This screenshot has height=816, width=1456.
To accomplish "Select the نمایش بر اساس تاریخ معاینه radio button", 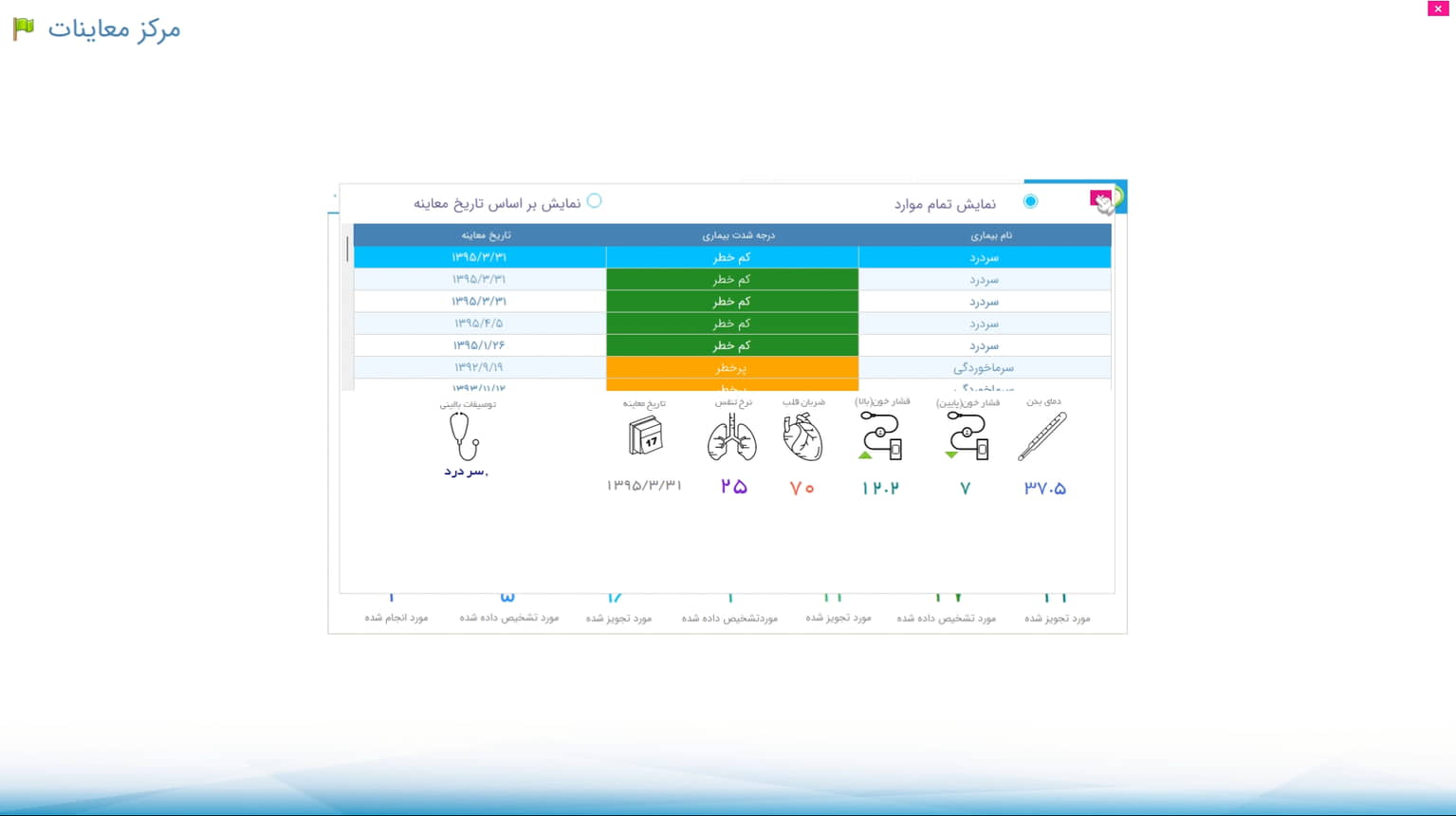I will (594, 201).
